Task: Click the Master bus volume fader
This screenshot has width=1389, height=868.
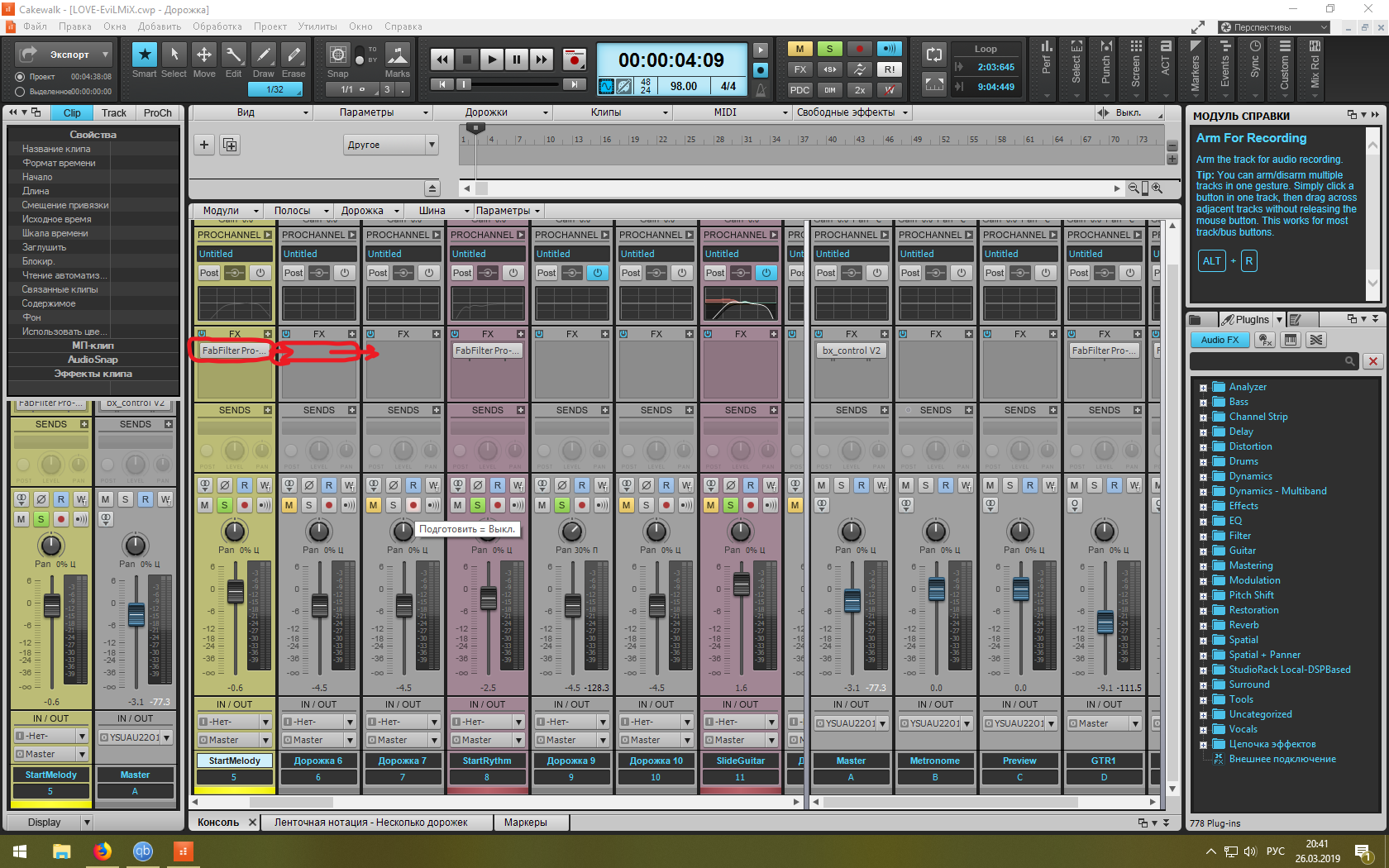Action: click(x=852, y=600)
